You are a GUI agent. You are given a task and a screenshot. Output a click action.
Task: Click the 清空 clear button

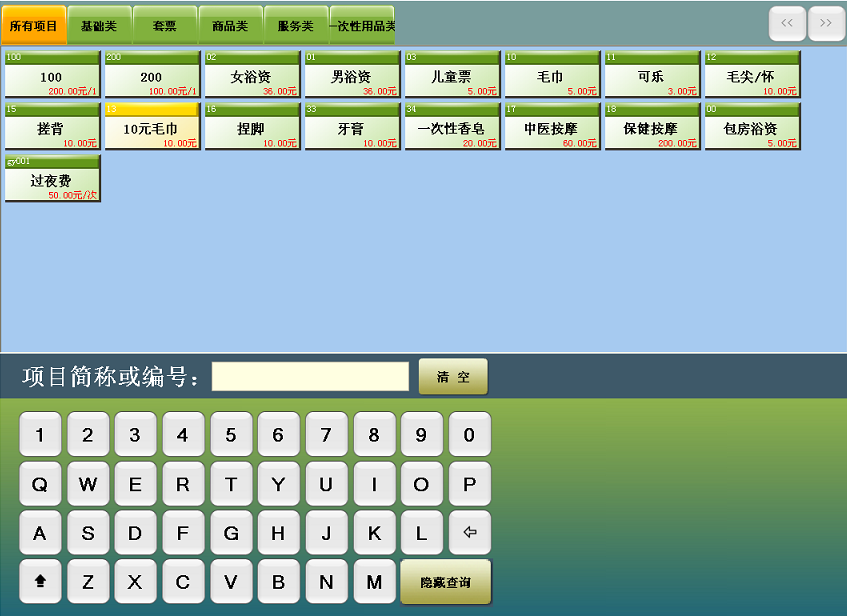[453, 377]
